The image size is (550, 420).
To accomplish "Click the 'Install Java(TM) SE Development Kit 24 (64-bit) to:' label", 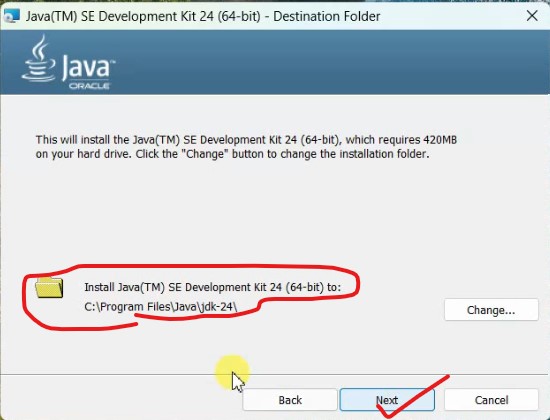I will (x=213, y=287).
